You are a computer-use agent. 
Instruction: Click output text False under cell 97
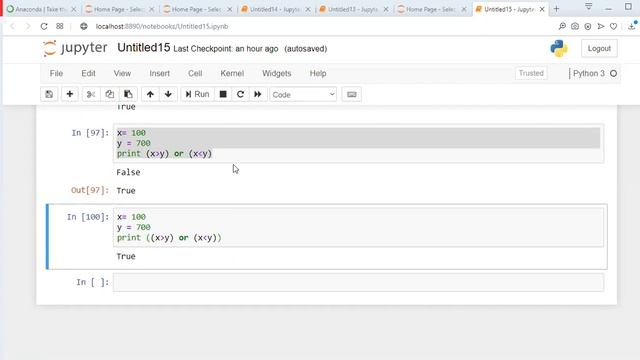point(128,172)
